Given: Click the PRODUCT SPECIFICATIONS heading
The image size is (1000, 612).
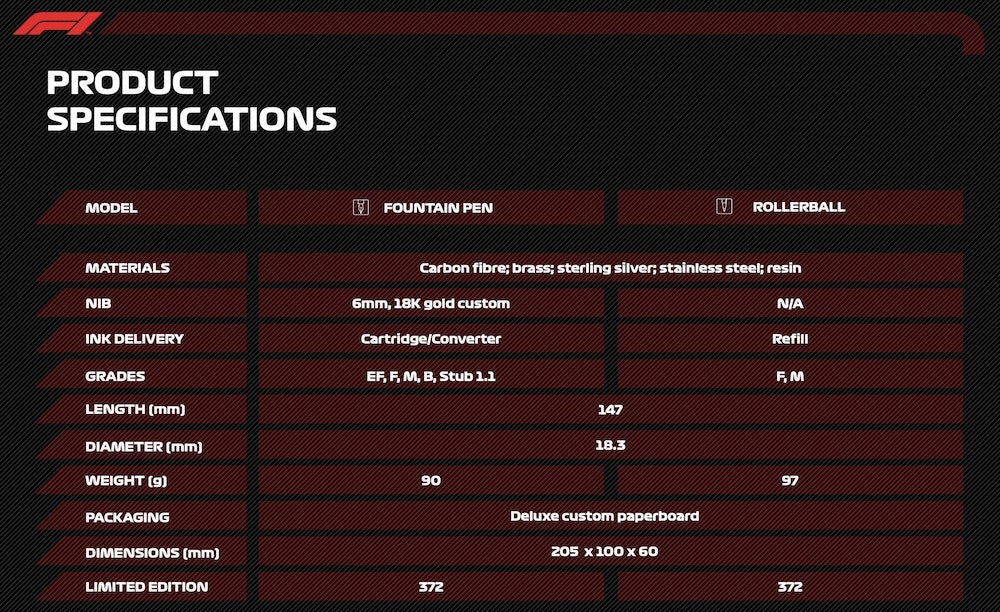Looking at the screenshot, I should click(x=191, y=101).
